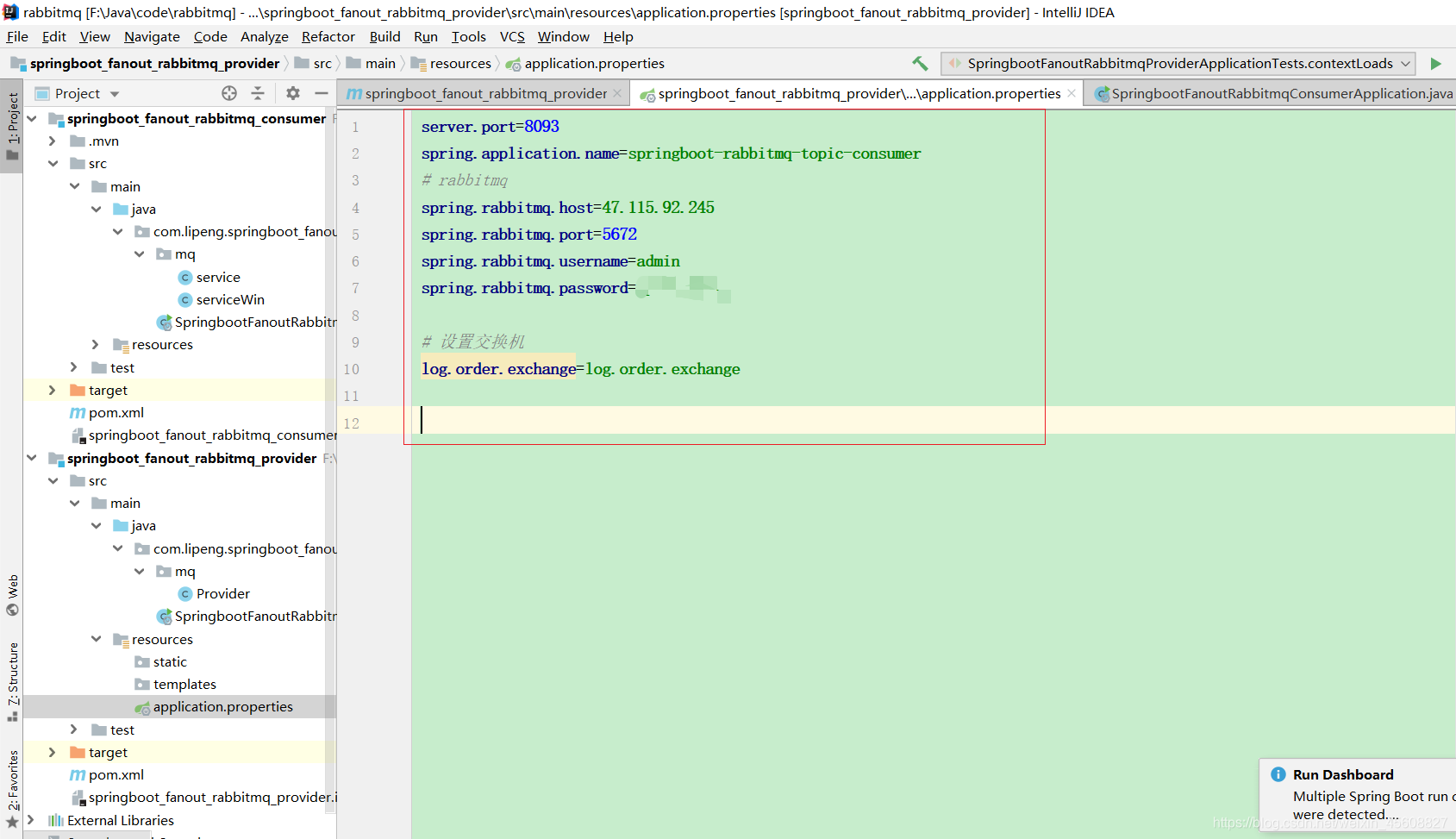Expand consumer's target folder
Screen dimensions: 1456x839
click(x=53, y=390)
